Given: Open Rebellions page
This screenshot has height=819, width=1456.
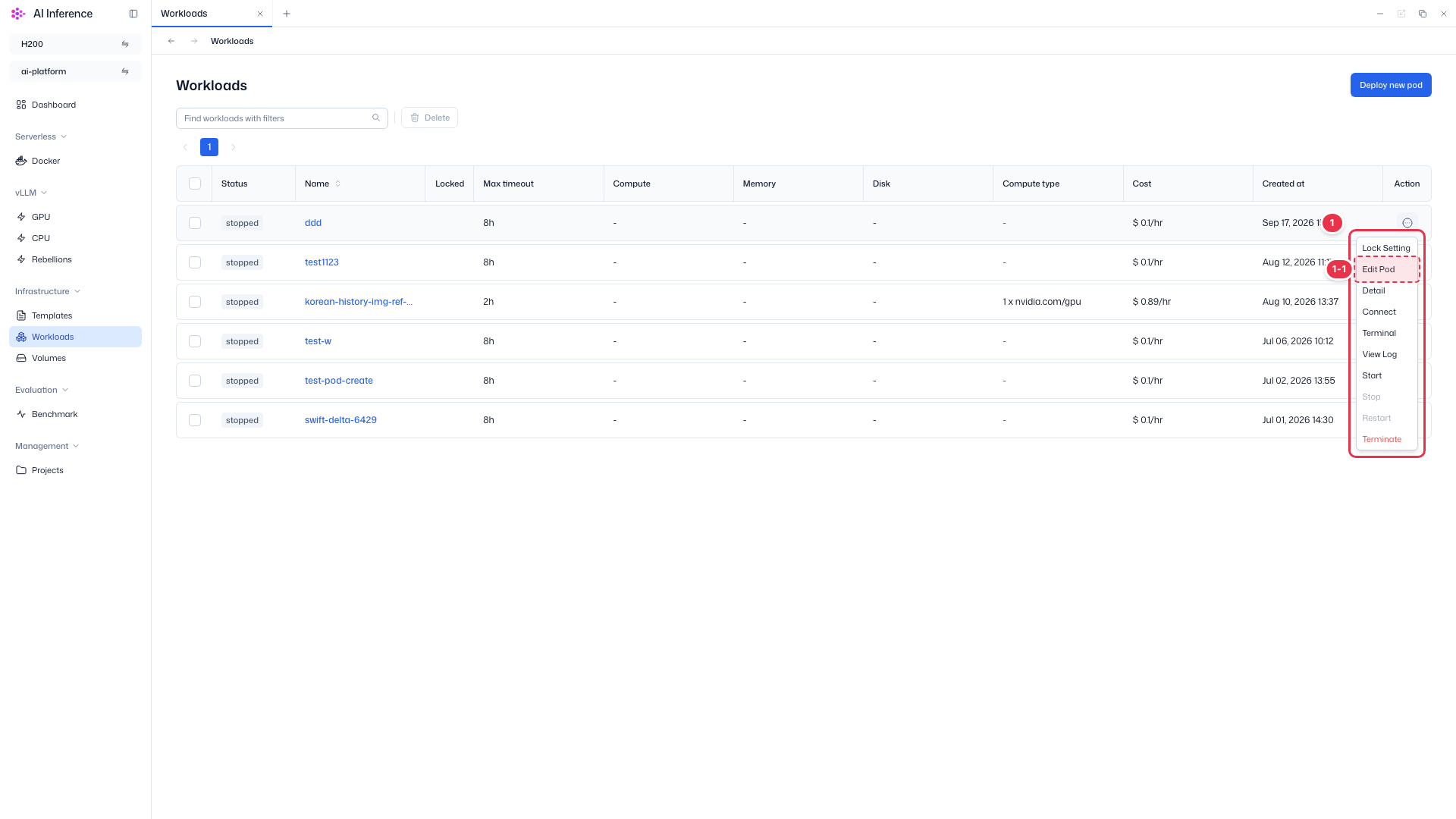Looking at the screenshot, I should (75, 259).
